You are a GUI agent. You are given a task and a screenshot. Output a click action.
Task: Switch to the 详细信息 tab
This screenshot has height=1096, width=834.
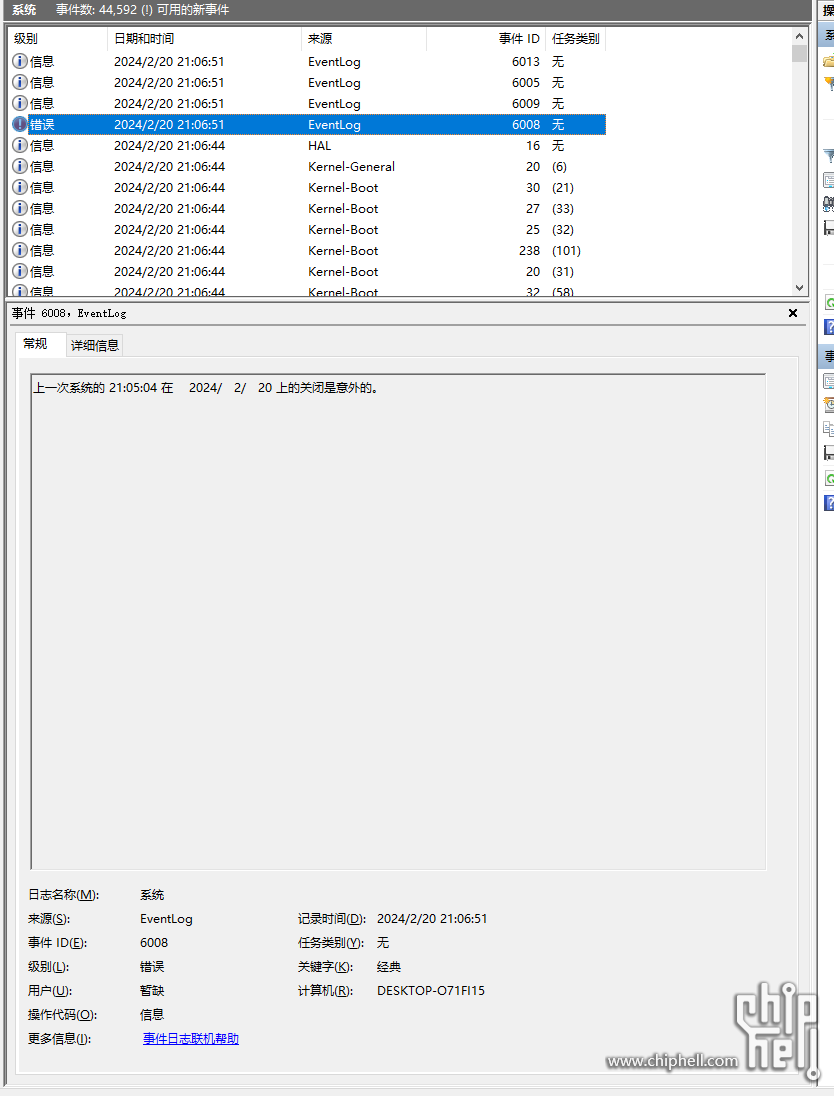94,345
